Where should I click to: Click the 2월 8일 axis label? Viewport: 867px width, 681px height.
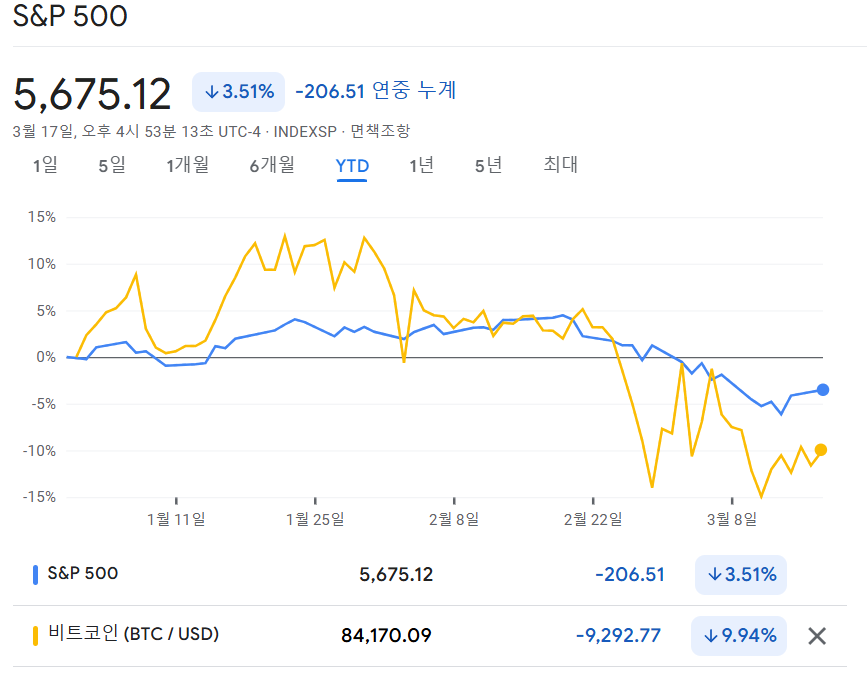[454, 519]
